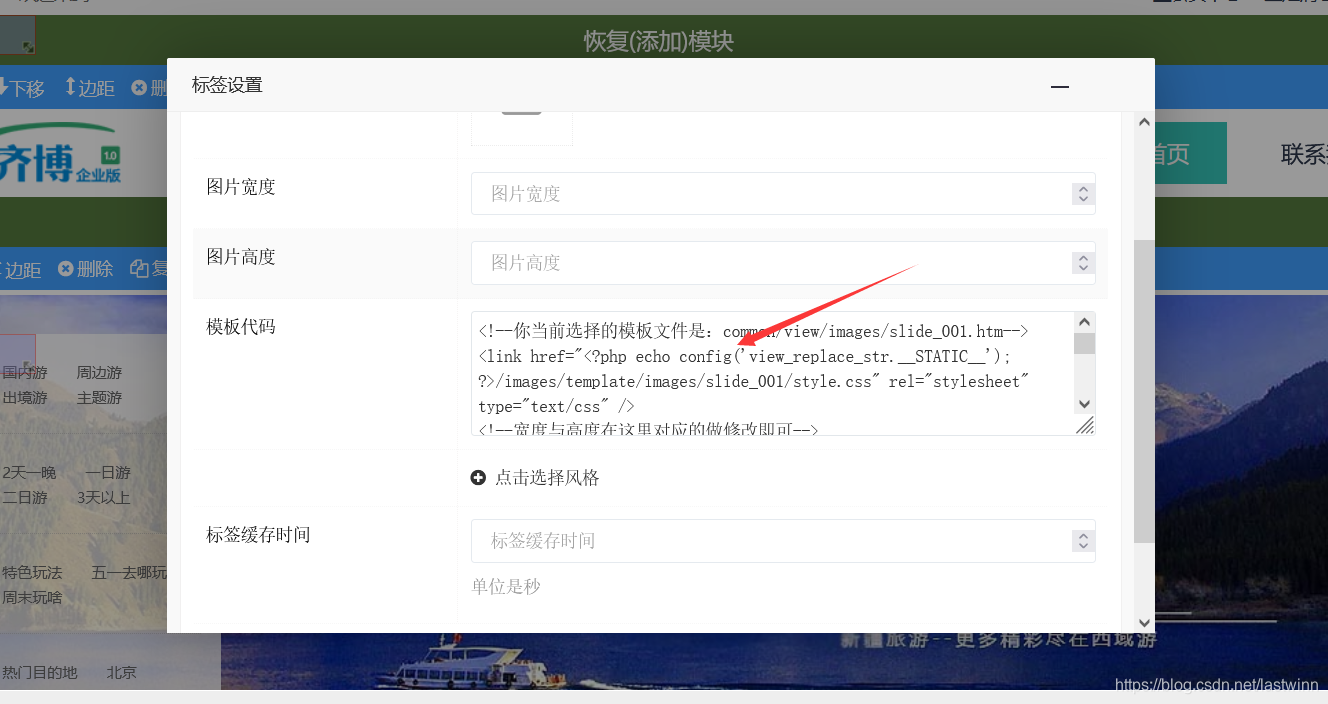Click the 图片高度 number stepper arrows

tap(1082, 262)
